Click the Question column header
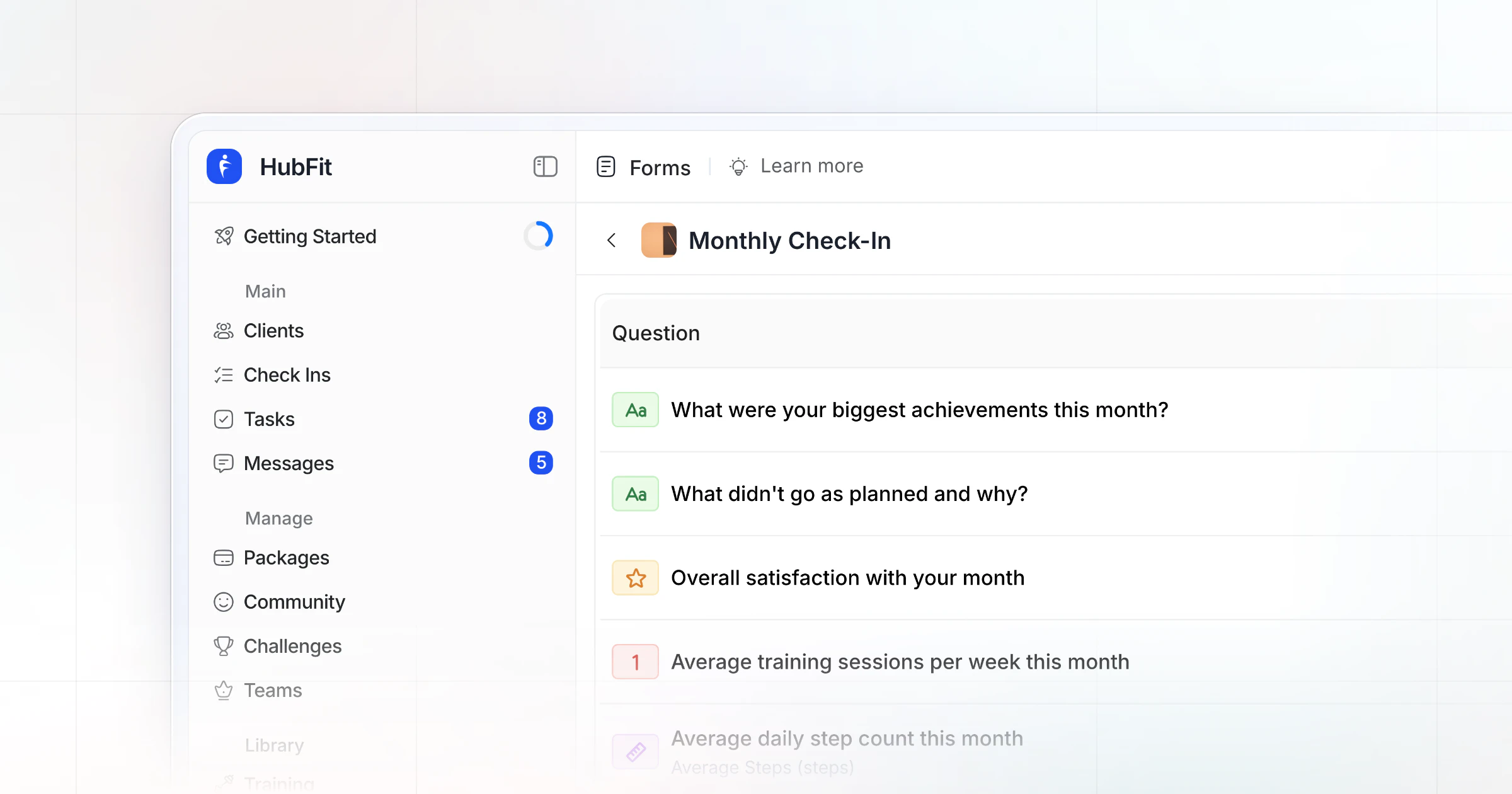The height and width of the screenshot is (794, 1512). [x=656, y=333]
